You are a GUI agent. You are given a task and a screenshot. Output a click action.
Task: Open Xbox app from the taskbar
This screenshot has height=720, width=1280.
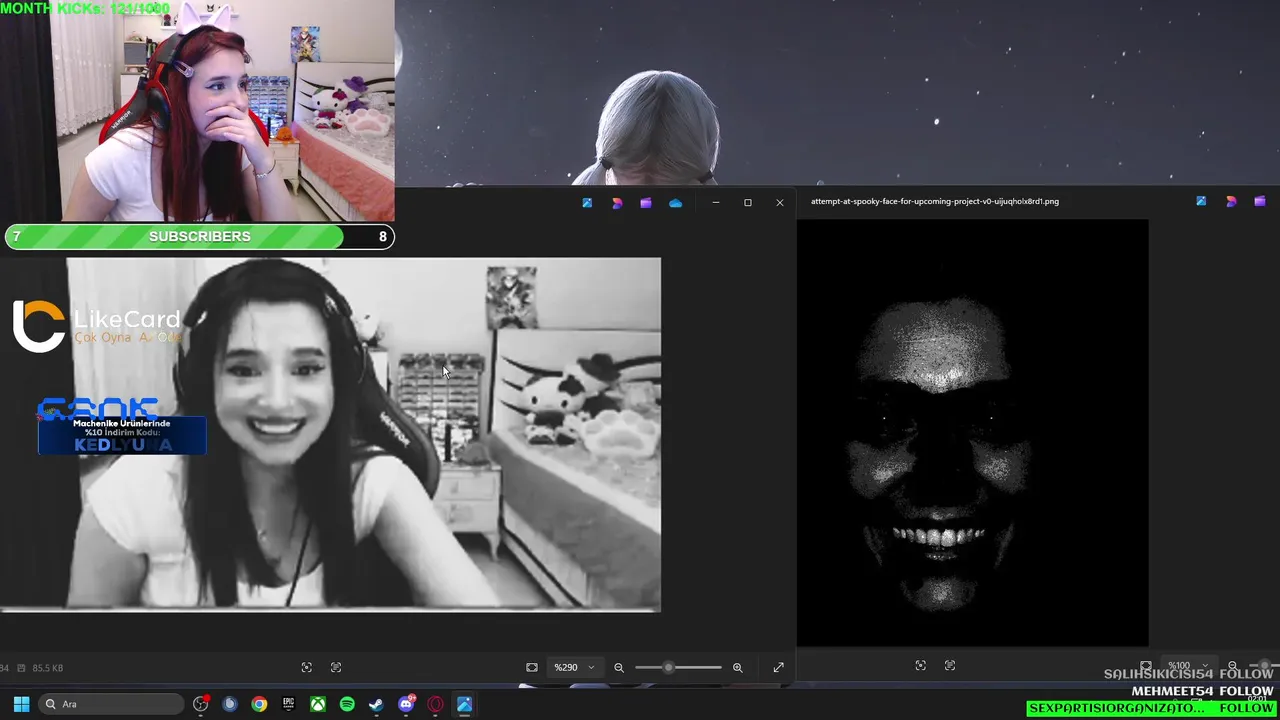coord(317,704)
